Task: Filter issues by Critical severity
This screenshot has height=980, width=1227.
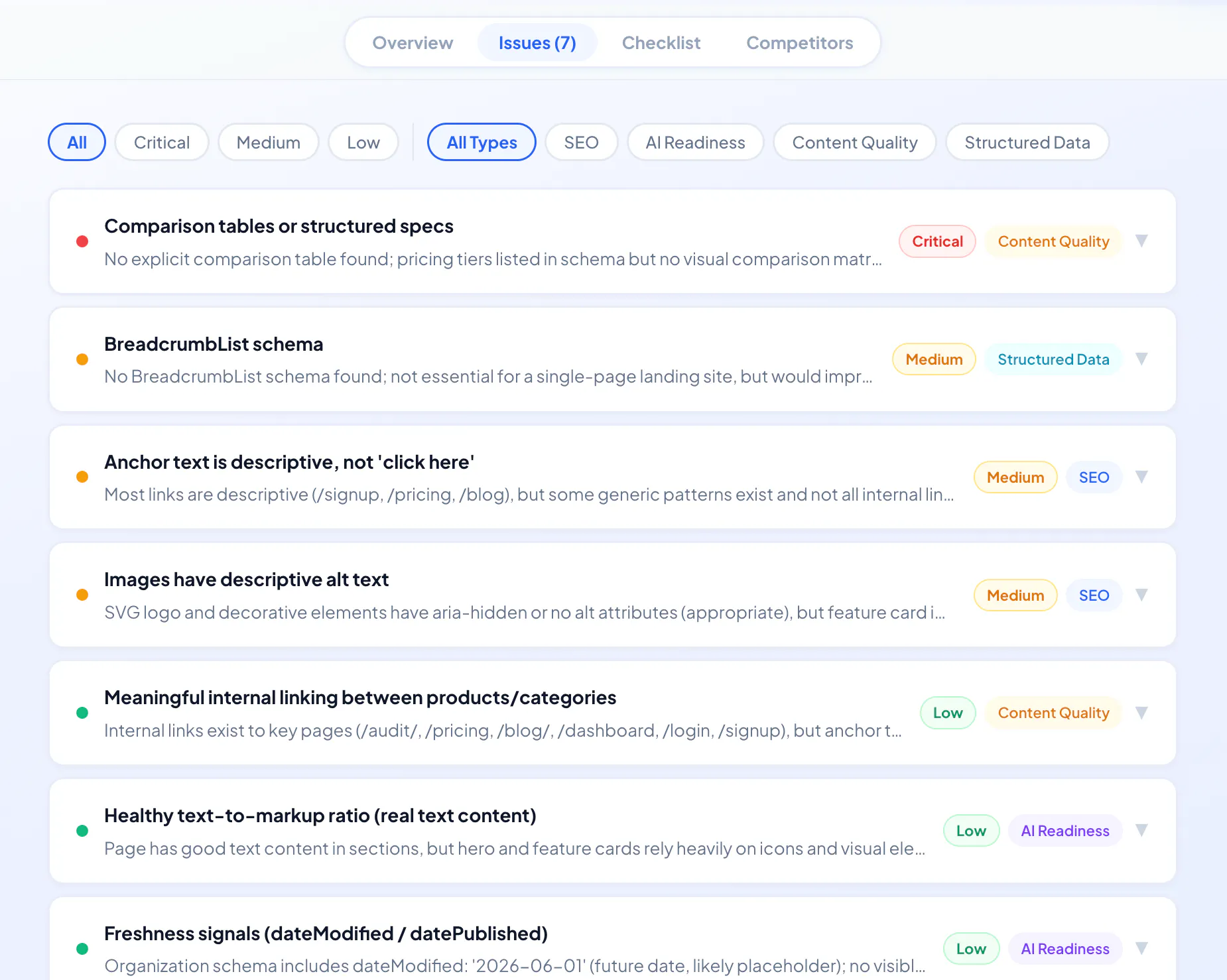Action: (162, 142)
